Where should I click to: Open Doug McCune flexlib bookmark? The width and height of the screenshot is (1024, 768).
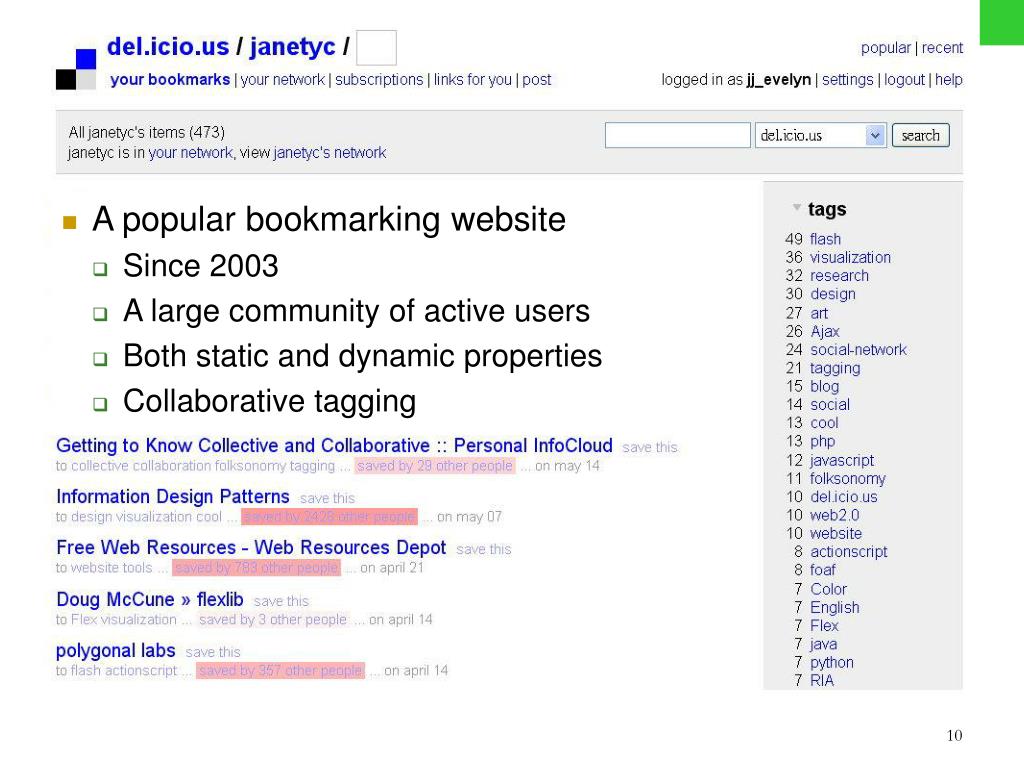point(150,599)
